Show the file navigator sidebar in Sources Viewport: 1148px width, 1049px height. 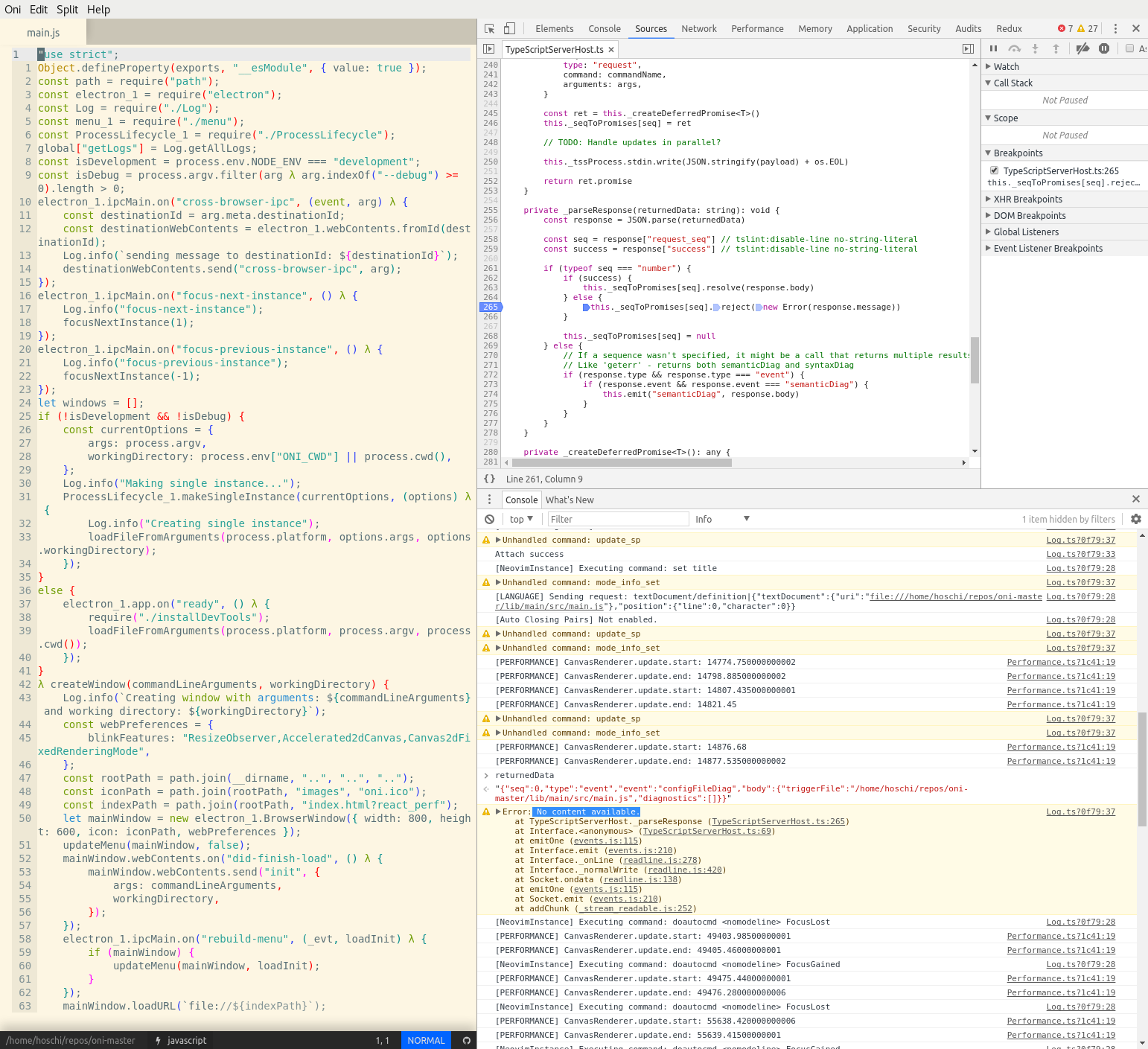[x=488, y=49]
